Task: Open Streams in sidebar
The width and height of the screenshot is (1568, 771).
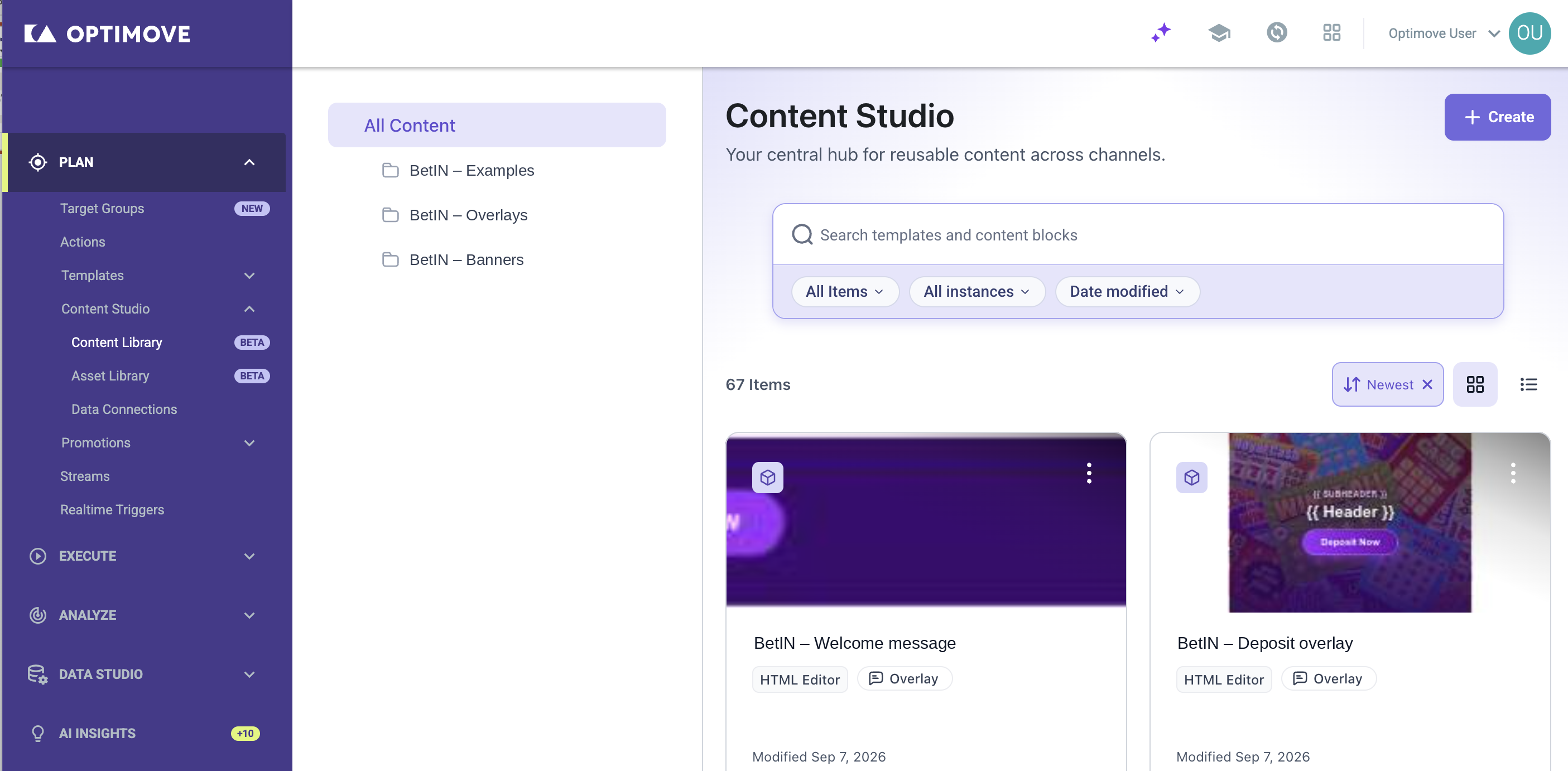Action: pyautogui.click(x=85, y=476)
